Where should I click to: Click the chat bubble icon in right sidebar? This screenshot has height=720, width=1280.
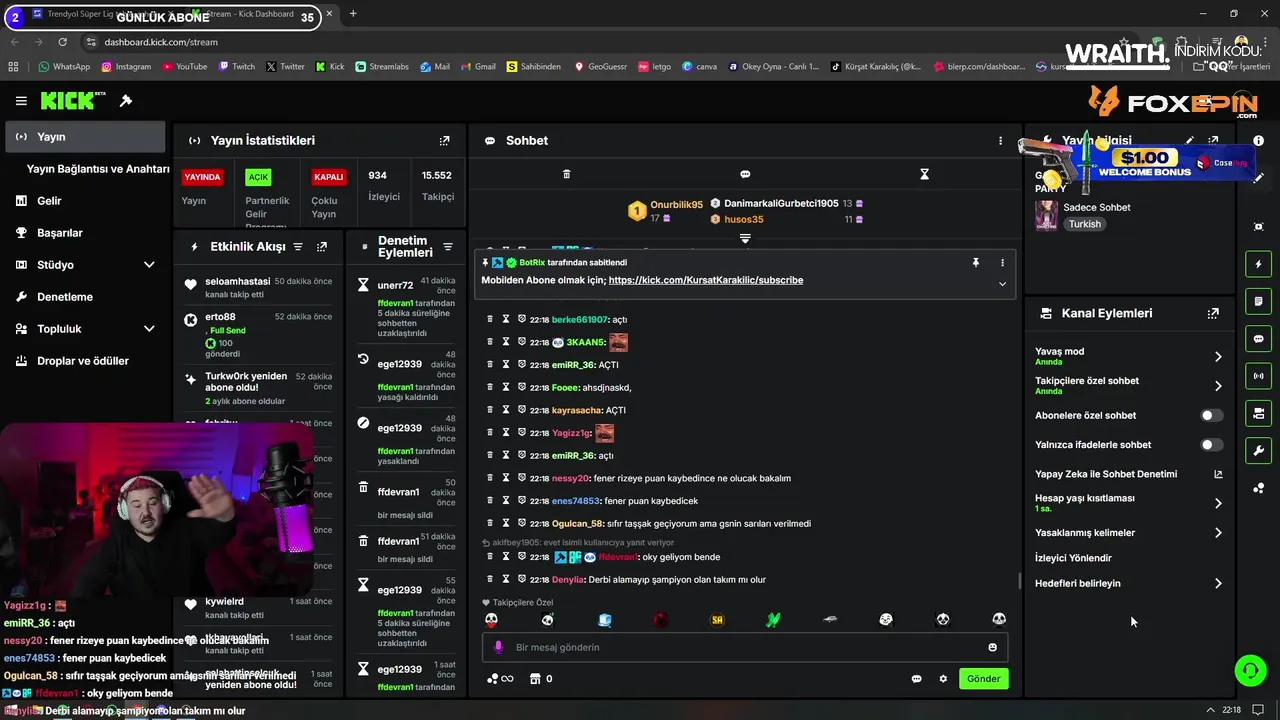[1258, 339]
